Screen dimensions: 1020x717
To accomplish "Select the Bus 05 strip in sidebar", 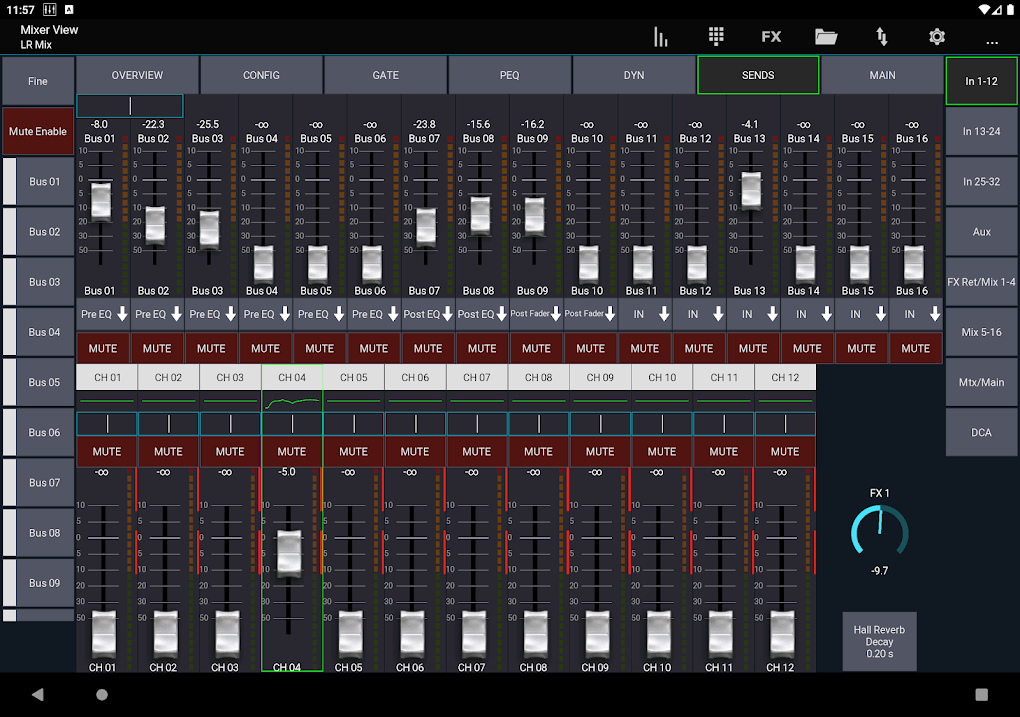I will click(x=38, y=382).
